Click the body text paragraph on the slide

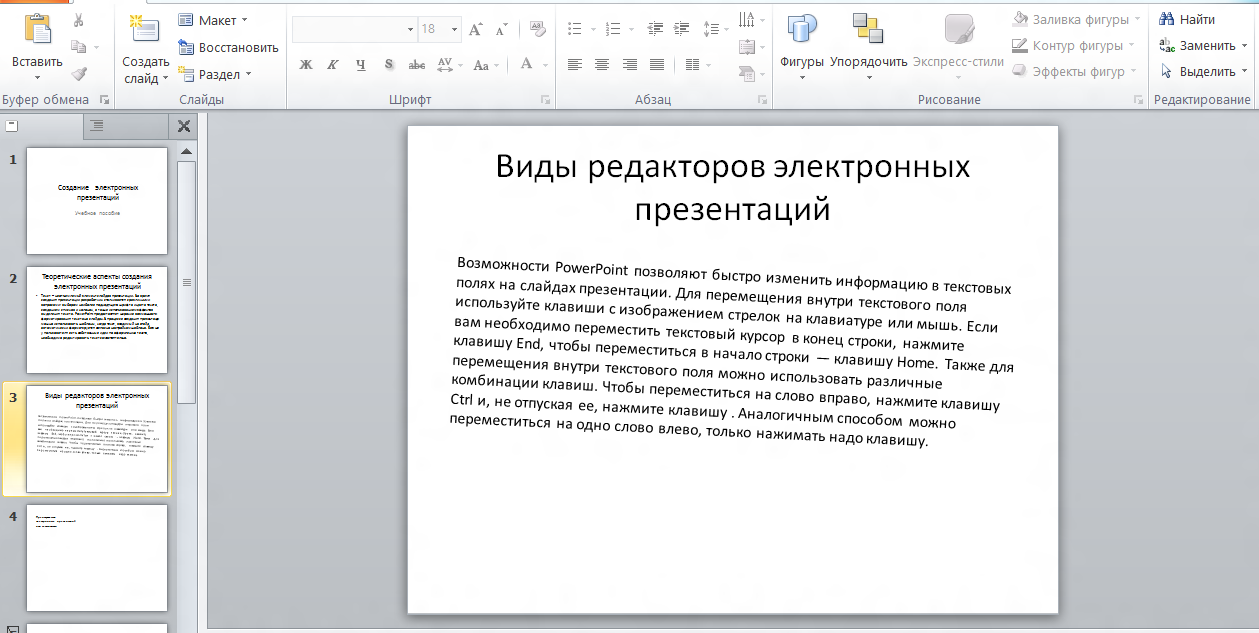731,352
